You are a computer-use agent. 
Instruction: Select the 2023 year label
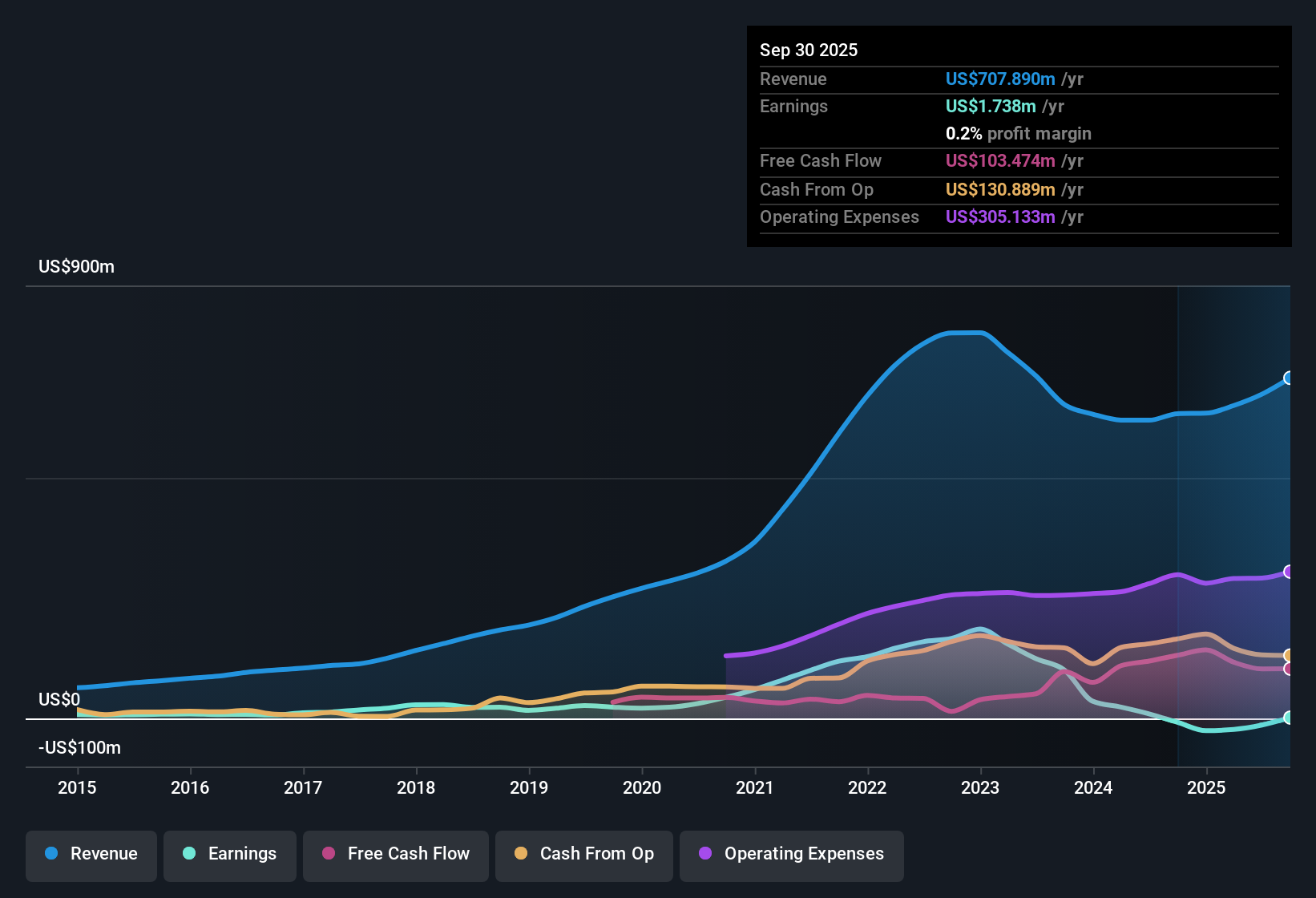(980, 788)
